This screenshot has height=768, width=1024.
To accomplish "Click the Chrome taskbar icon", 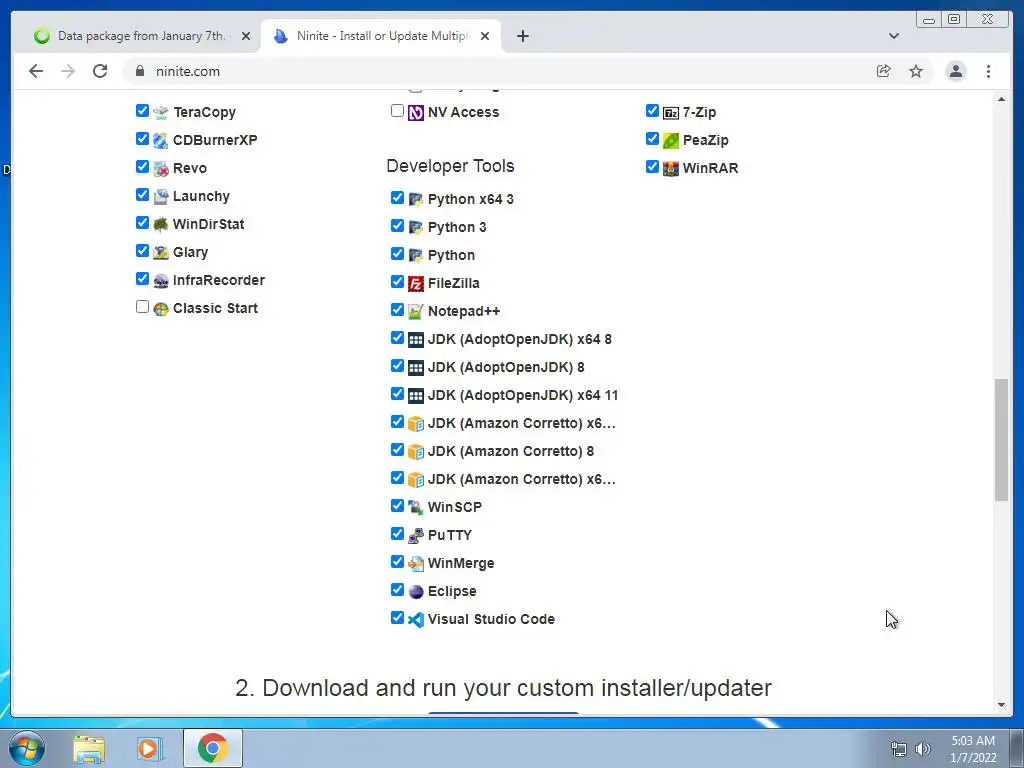I will 213,748.
